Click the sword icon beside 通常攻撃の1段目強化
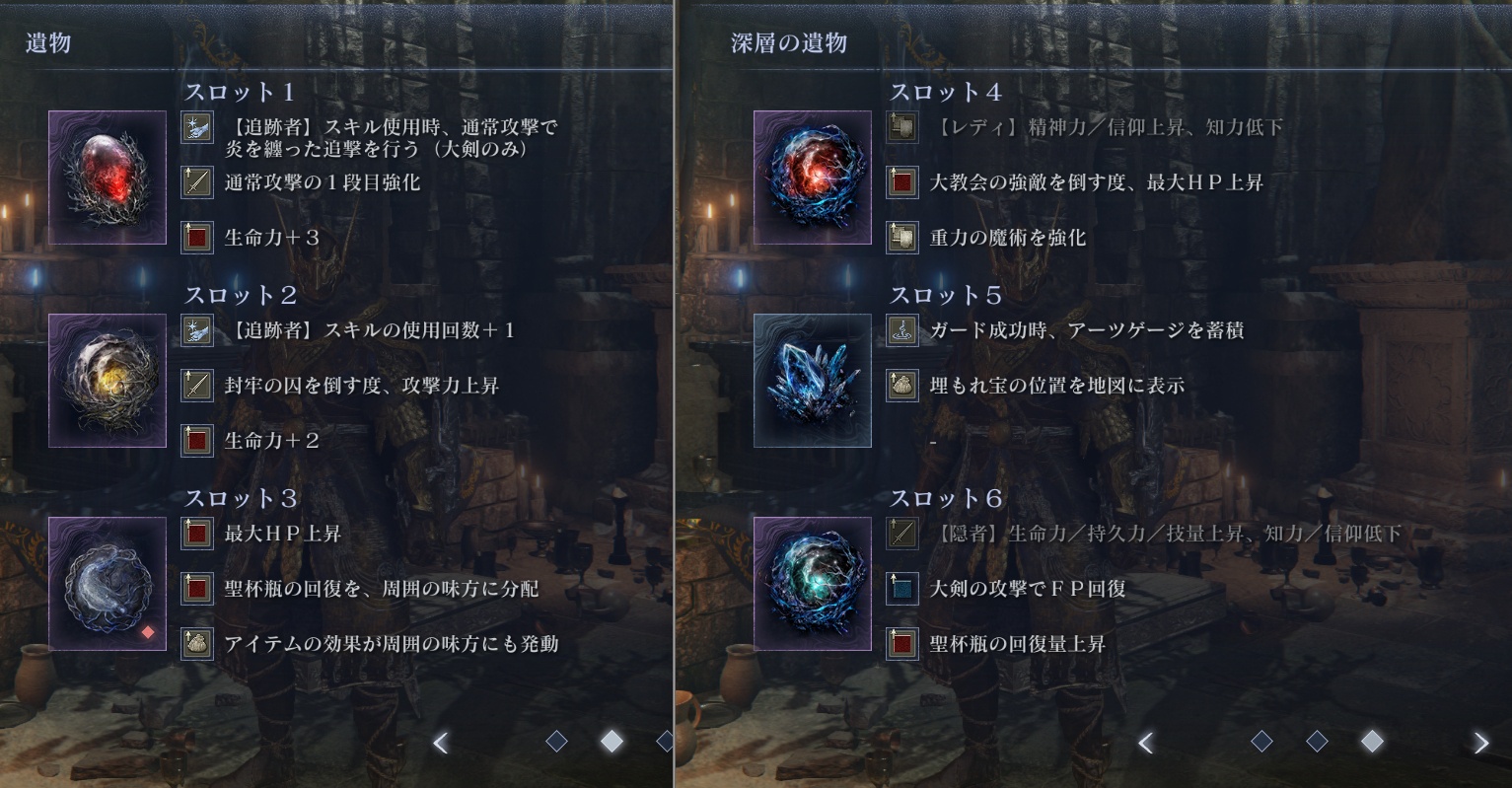This screenshot has height=788, width=1512. [x=197, y=182]
